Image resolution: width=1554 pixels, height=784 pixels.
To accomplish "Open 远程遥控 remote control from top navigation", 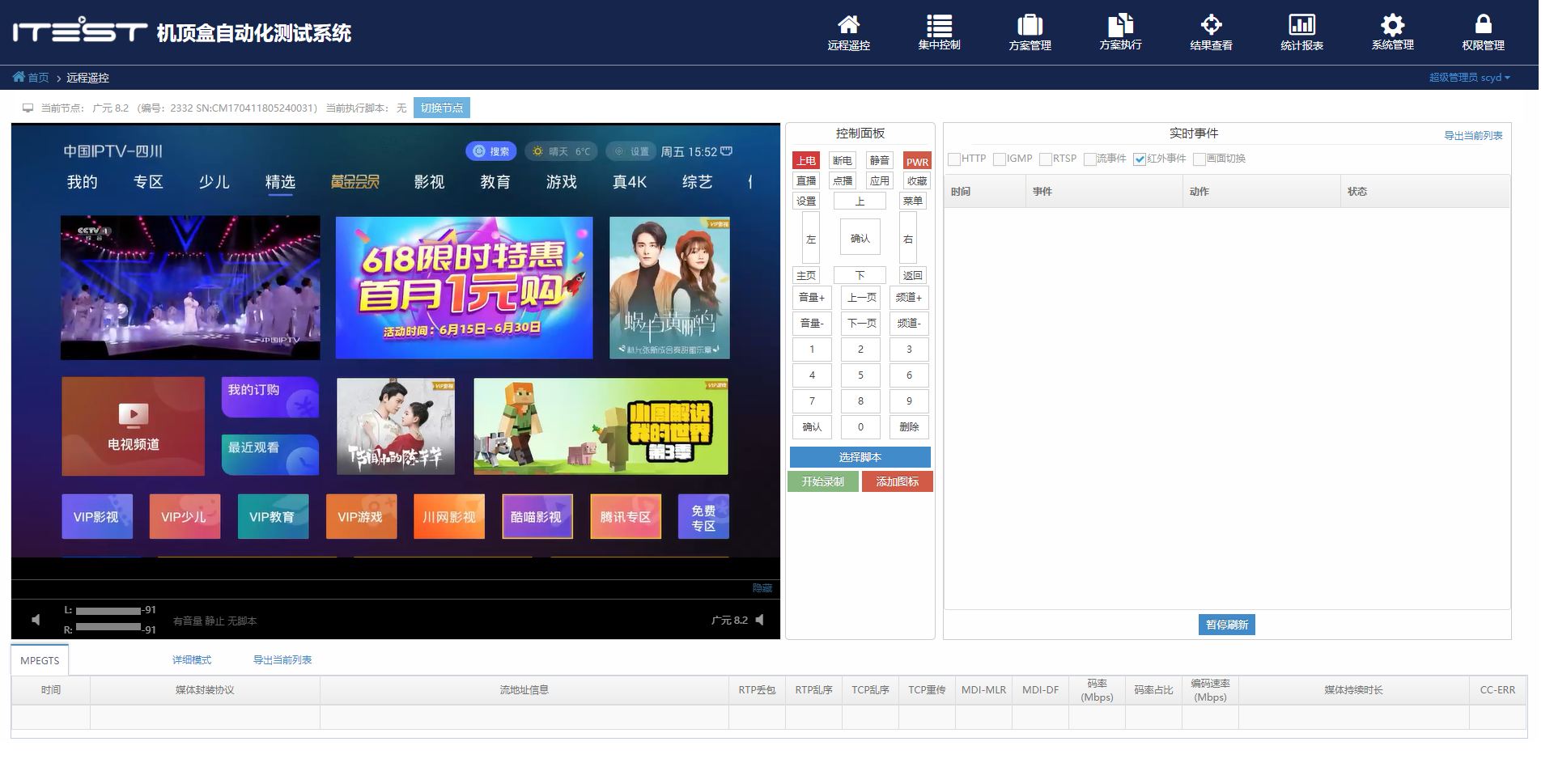I will pos(848,32).
